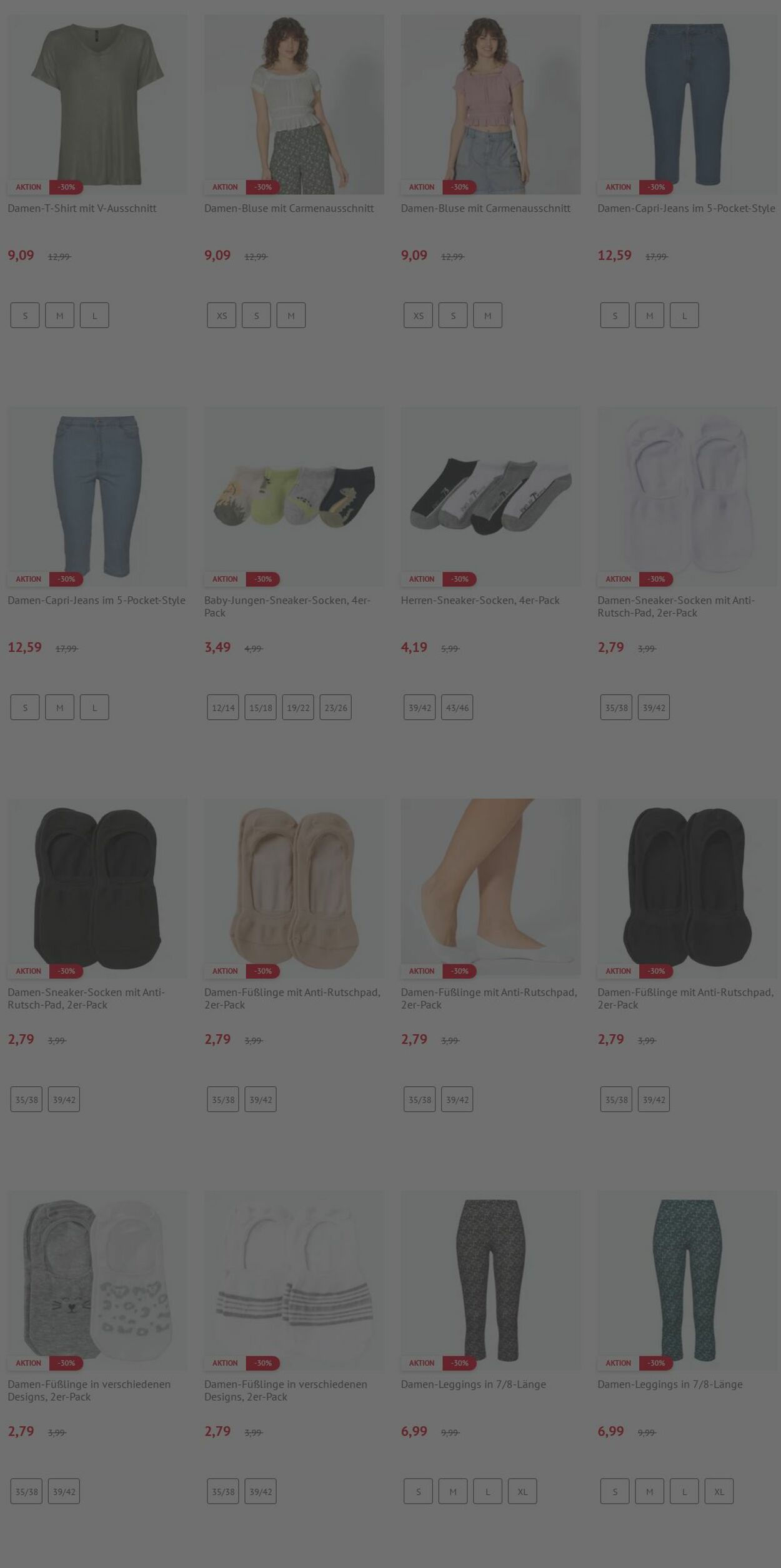Choose size M for pink Carmen blouse
Viewport: 781px width, 1568px height.
pos(487,316)
